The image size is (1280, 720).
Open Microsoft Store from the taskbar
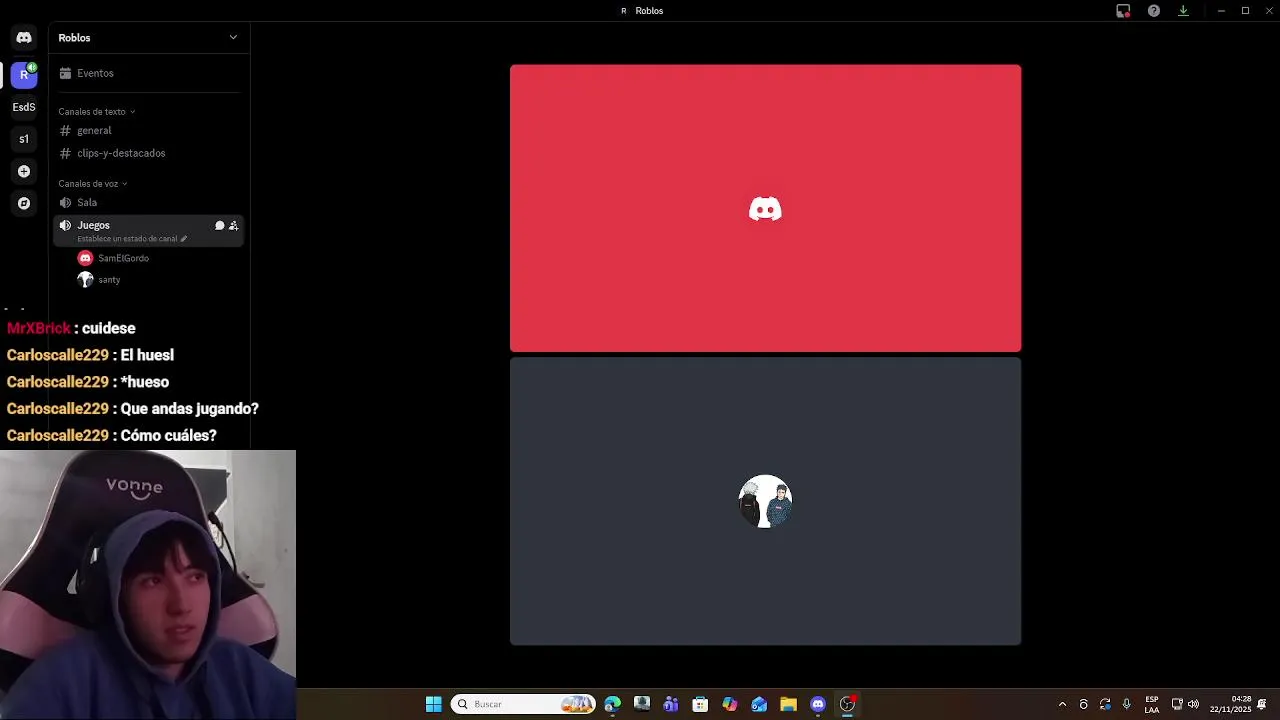coord(700,704)
